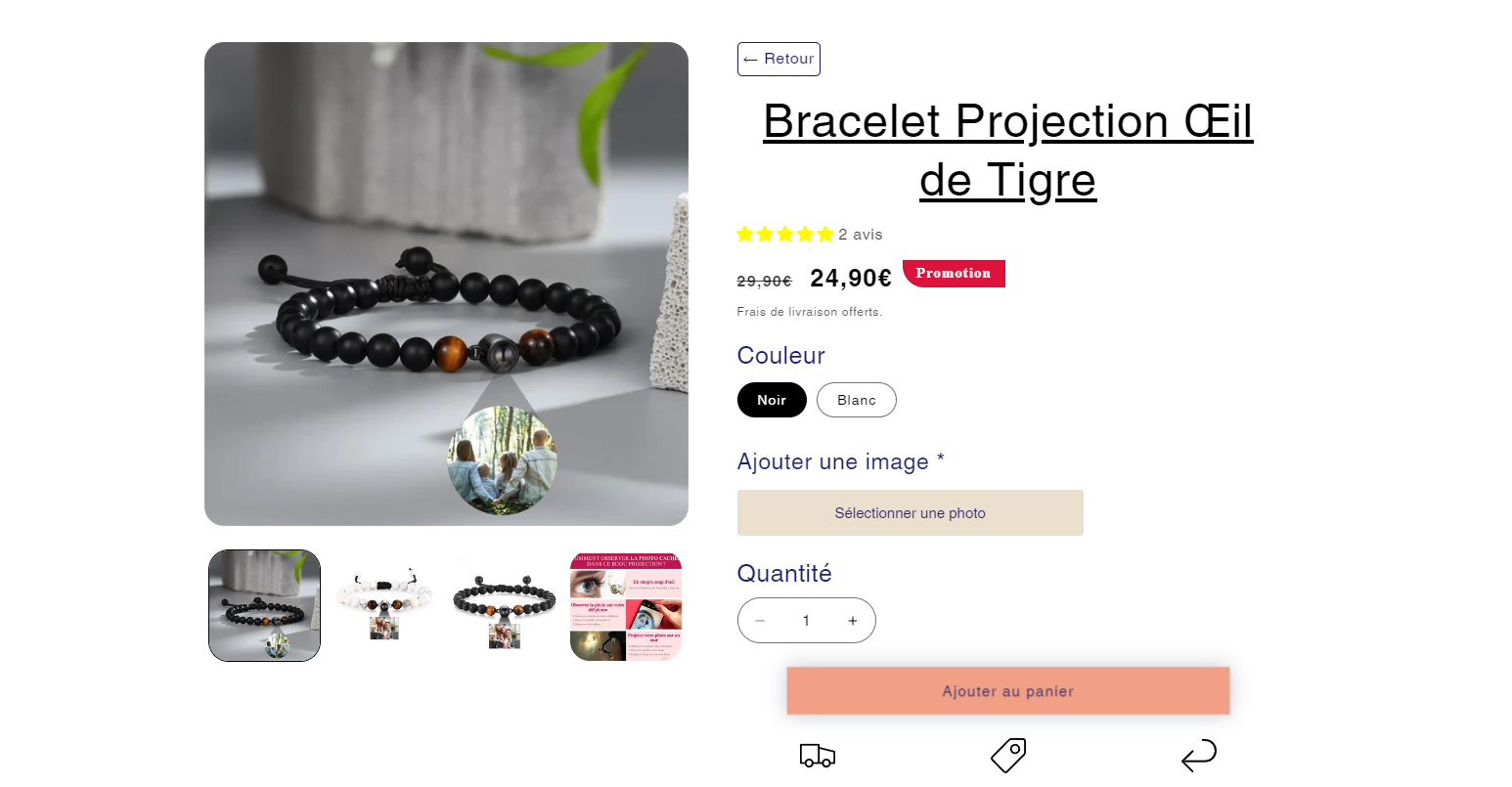Go back using the Retour button

[x=778, y=59]
